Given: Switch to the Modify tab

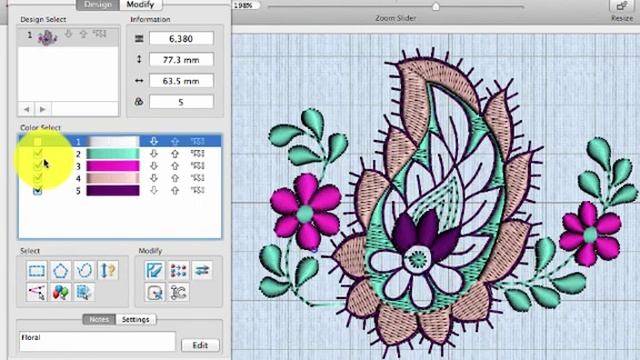Looking at the screenshot, I should click(x=140, y=4).
